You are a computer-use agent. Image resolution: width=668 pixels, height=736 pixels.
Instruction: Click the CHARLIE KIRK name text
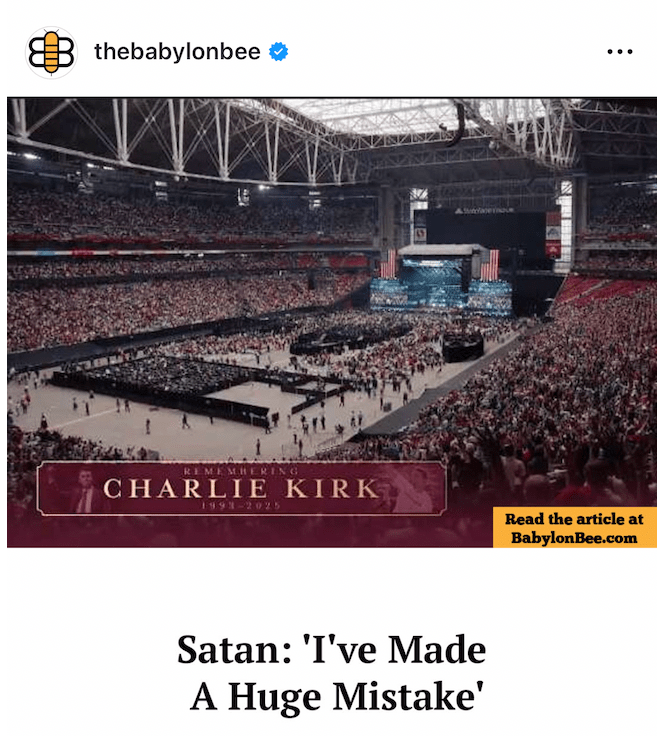pos(241,489)
